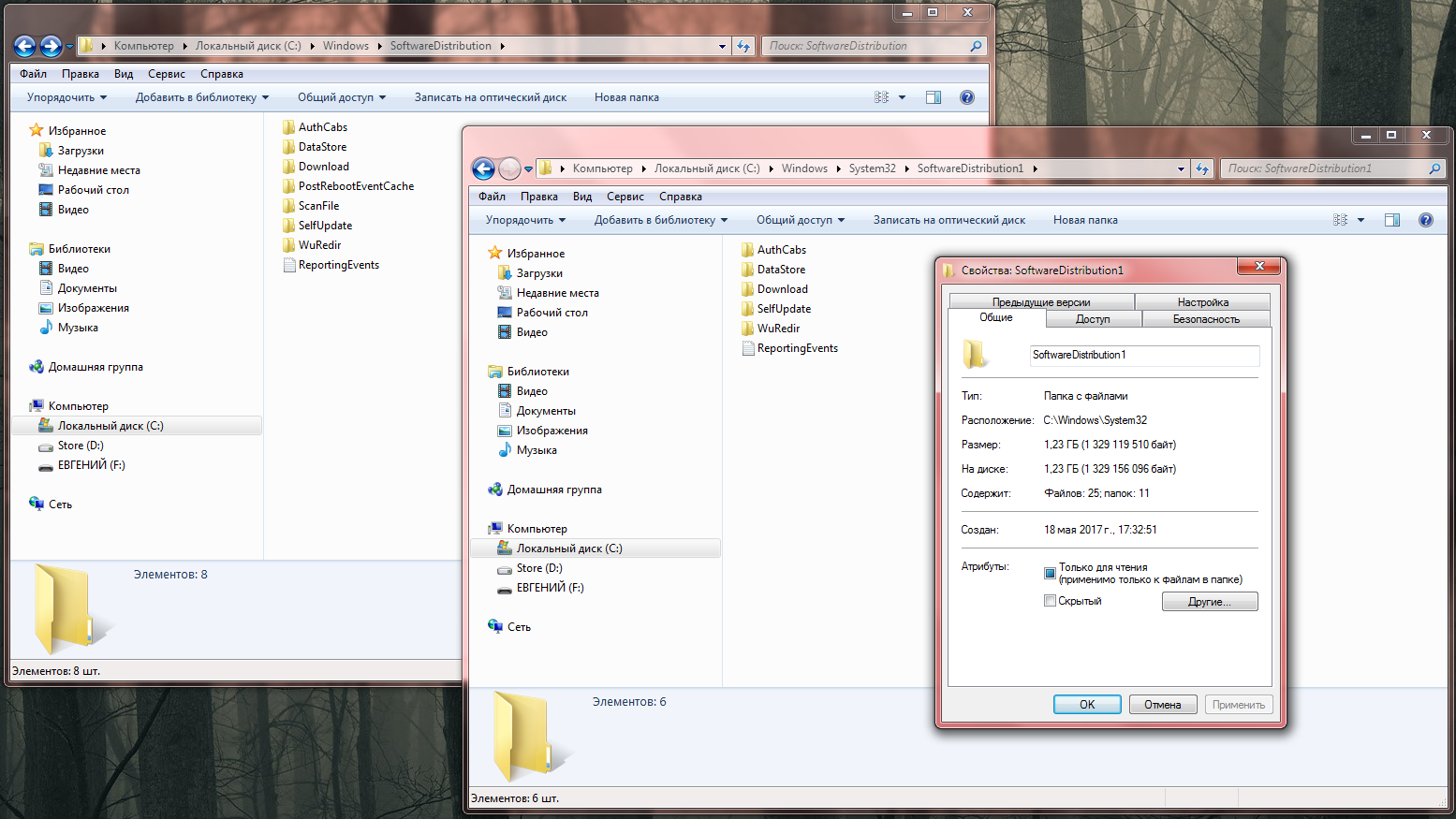This screenshot has height=819, width=1456.
Task: Switch to Customize (Настройка) tab
Action: point(1202,302)
